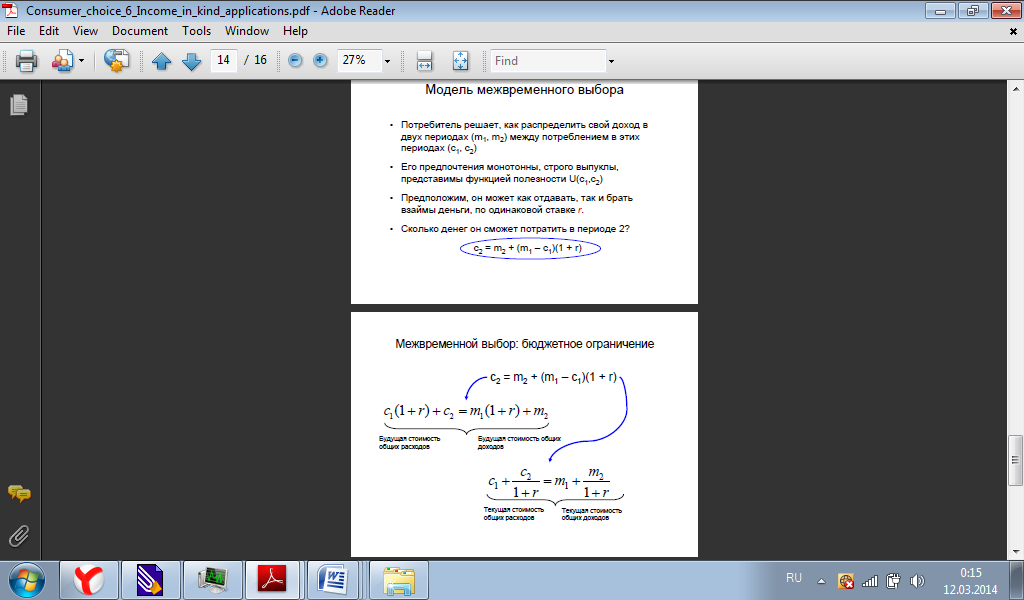Click the security alert tray icon
The width and height of the screenshot is (1024, 600).
click(846, 580)
